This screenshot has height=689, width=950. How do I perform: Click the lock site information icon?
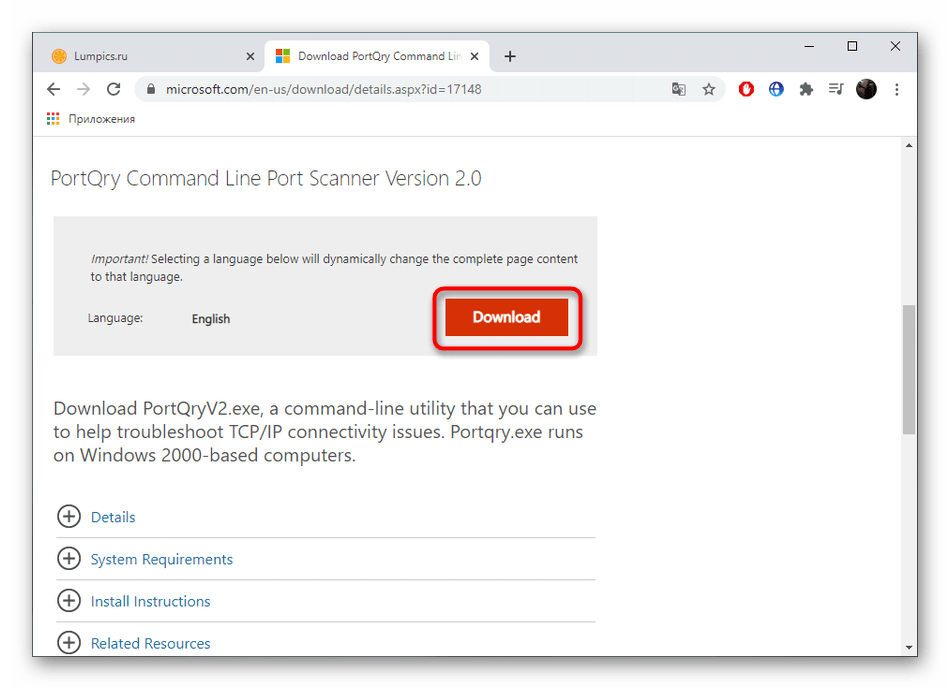pos(151,89)
